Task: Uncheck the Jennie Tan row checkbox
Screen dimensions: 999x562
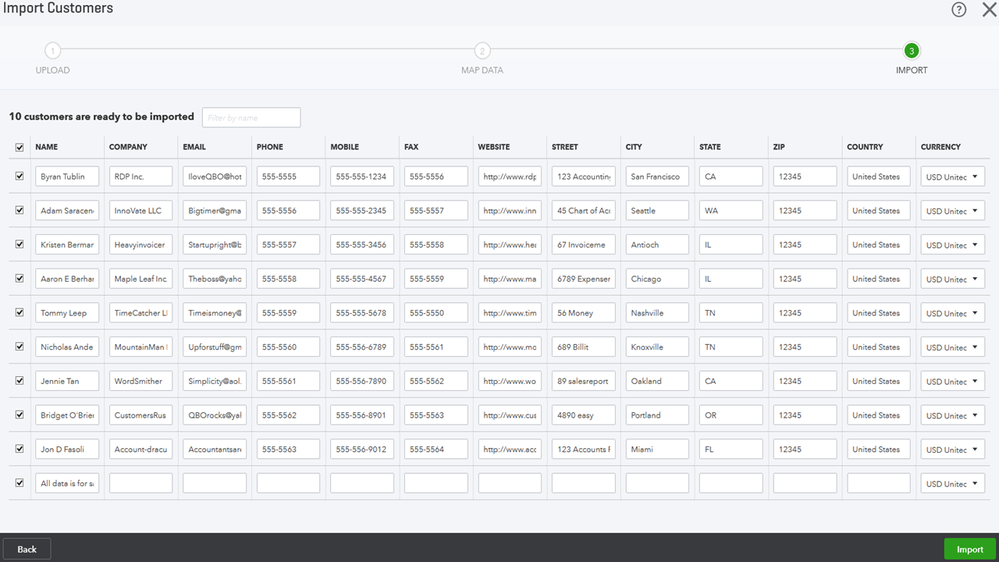Action: (19, 380)
